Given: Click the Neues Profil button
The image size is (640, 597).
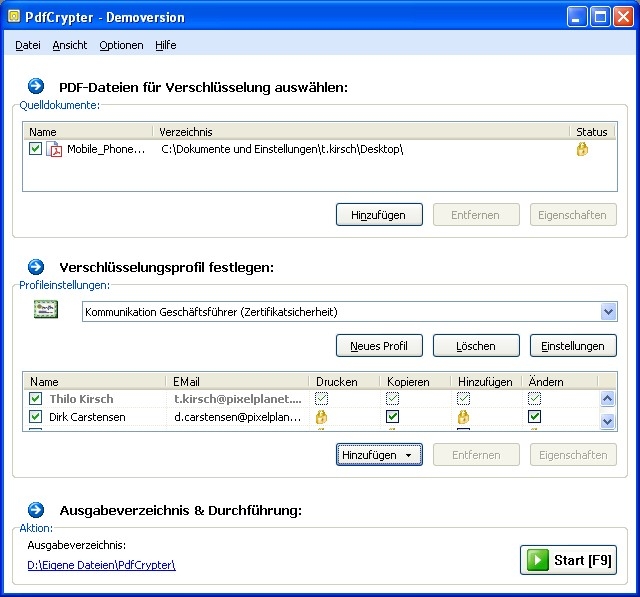Looking at the screenshot, I should click(x=379, y=346).
